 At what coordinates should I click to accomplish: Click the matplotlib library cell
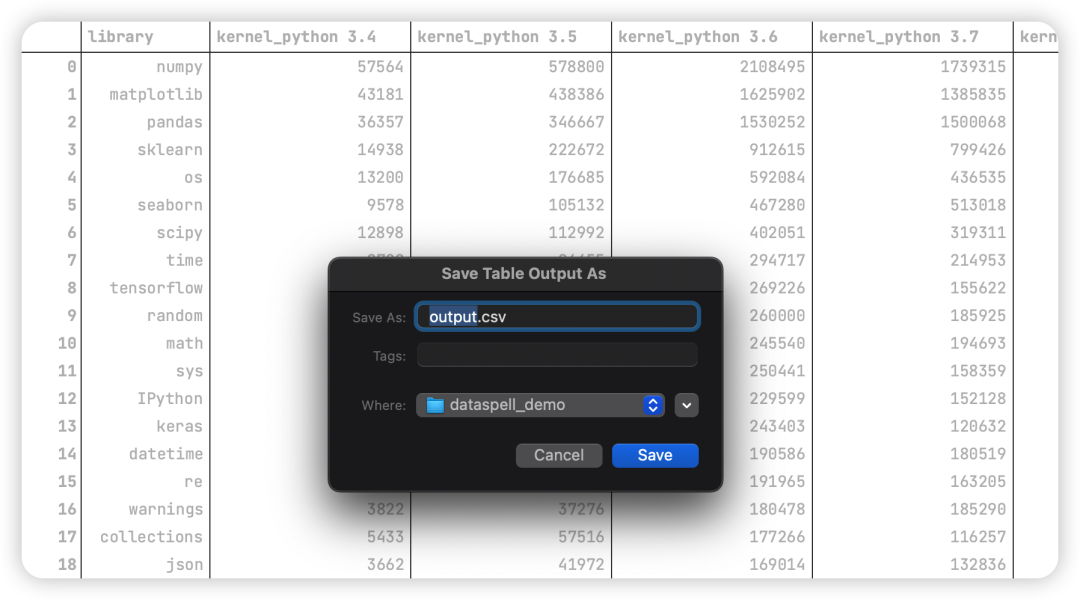click(156, 94)
